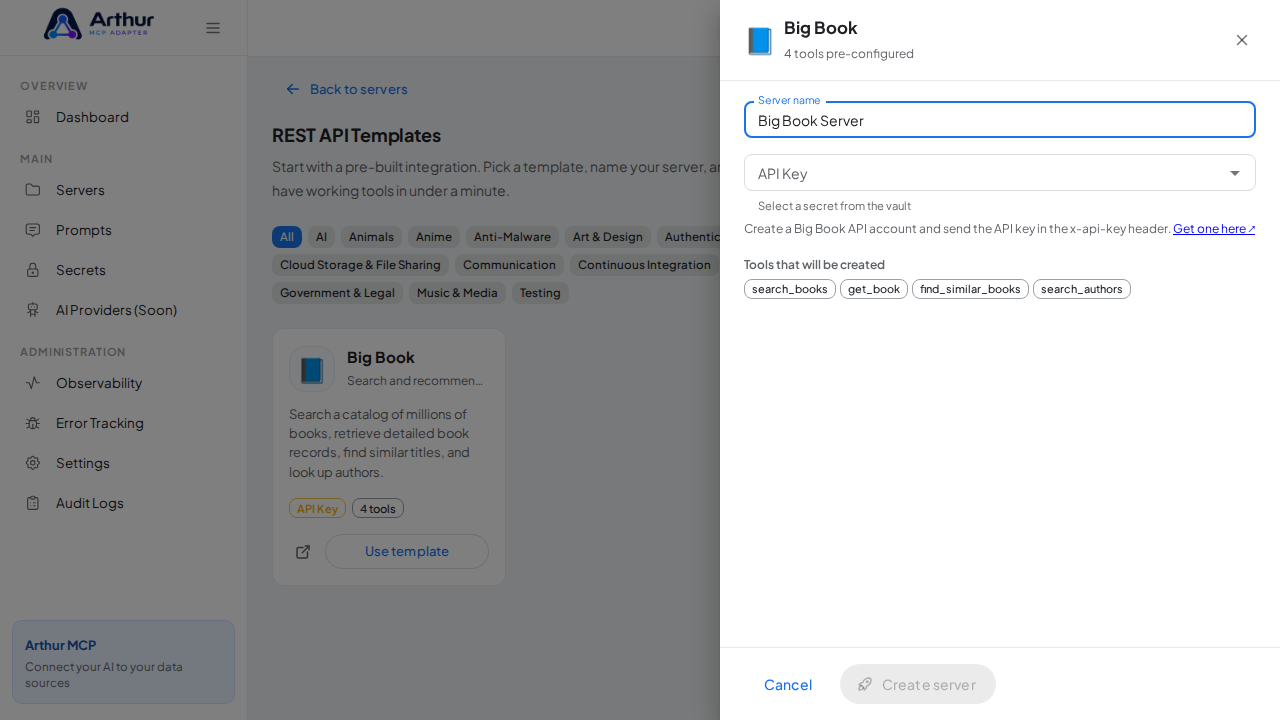This screenshot has width=1280, height=720.
Task: Click 'Select a secret from the vault' hint
Action: pyautogui.click(x=834, y=206)
